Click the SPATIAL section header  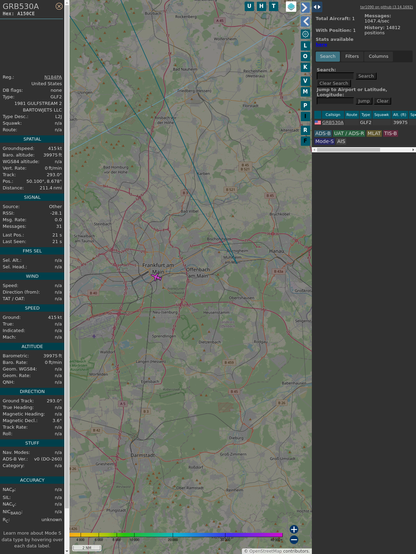click(32, 139)
